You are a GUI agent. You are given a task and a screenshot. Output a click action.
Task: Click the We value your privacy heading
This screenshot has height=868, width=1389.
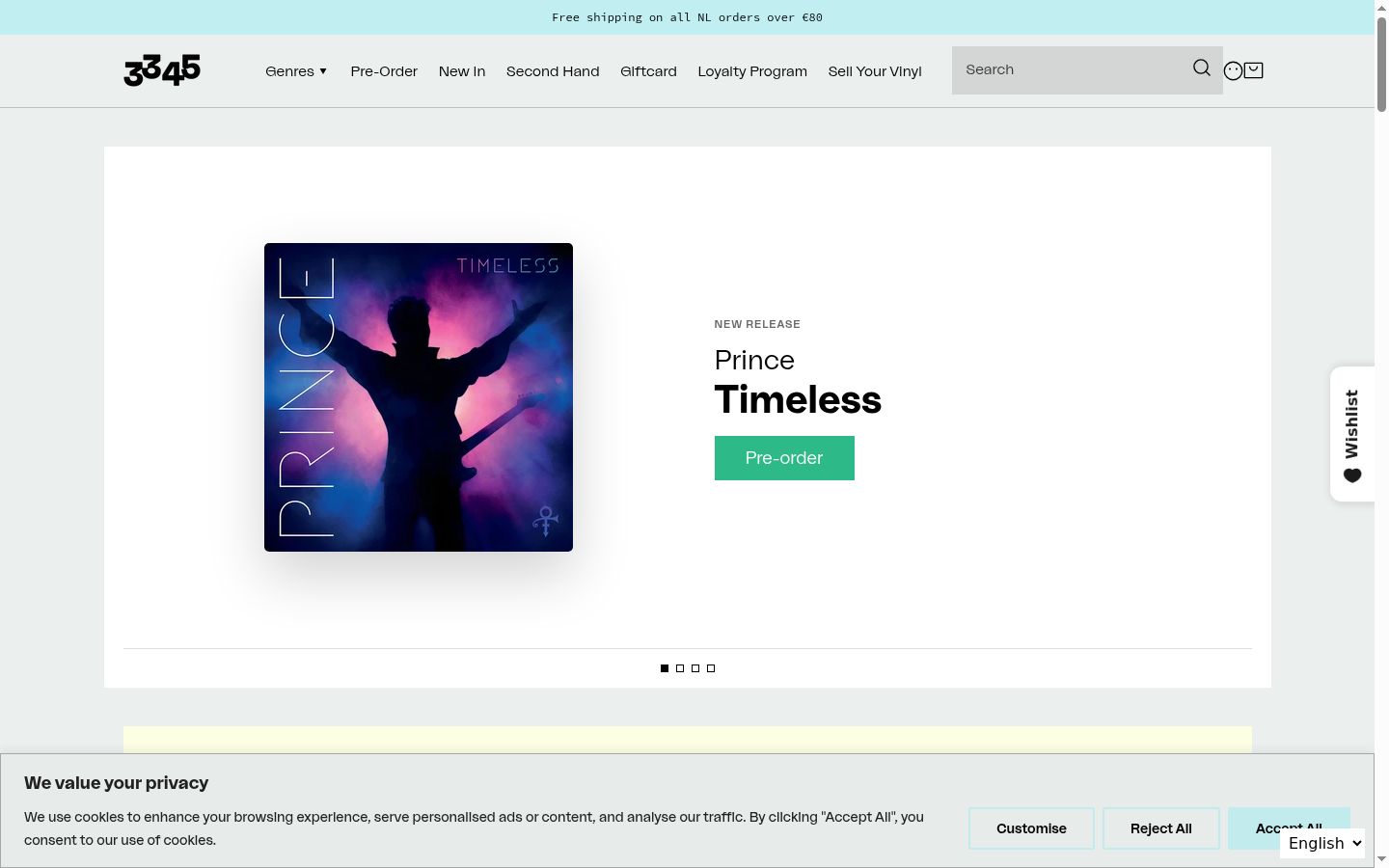pos(117,783)
